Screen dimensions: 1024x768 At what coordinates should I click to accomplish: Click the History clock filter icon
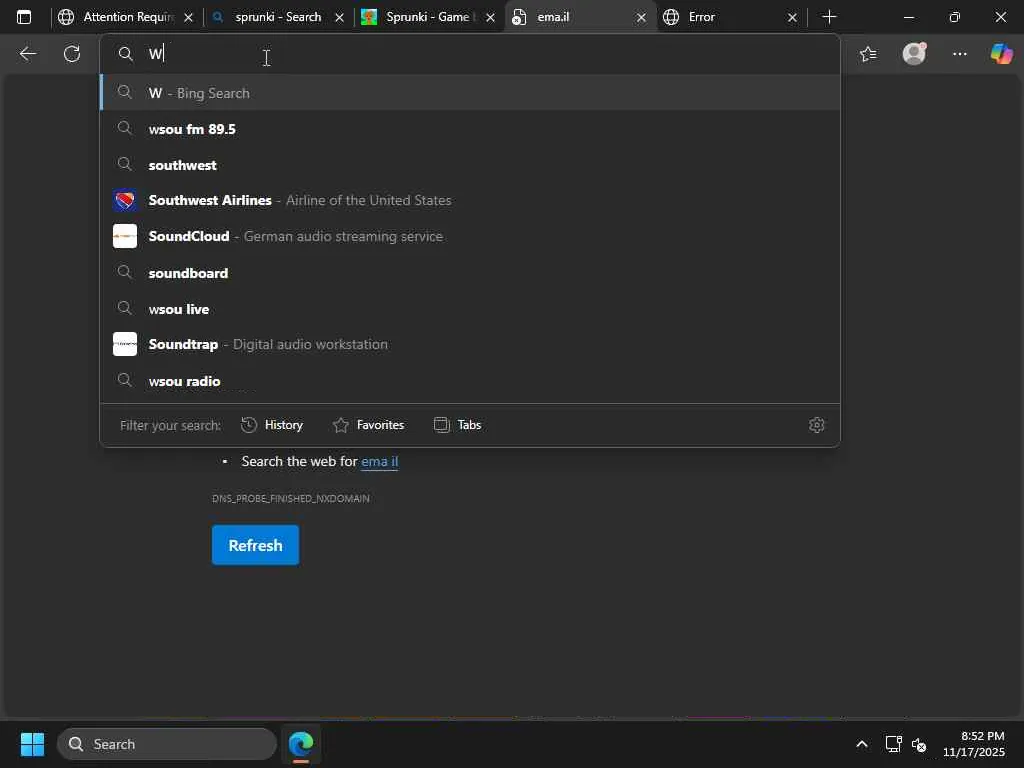[249, 425]
